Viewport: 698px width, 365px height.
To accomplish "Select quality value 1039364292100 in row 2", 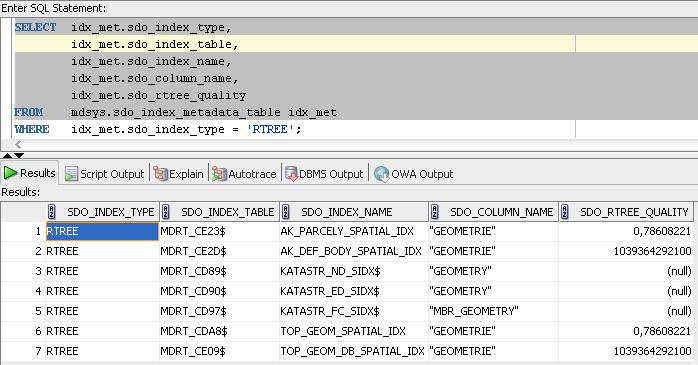I will [626, 251].
